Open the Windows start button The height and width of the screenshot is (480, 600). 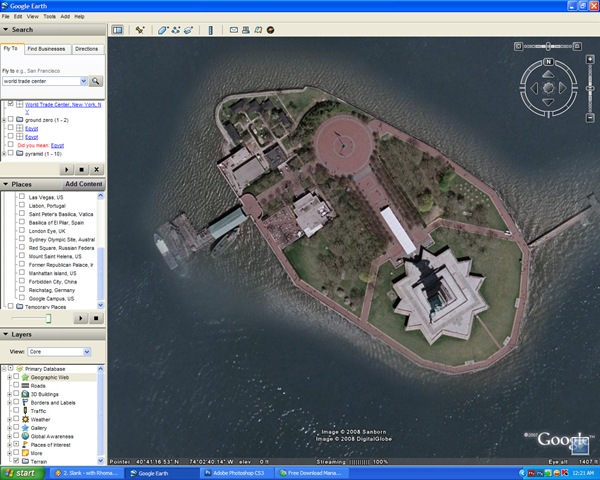coord(21,473)
